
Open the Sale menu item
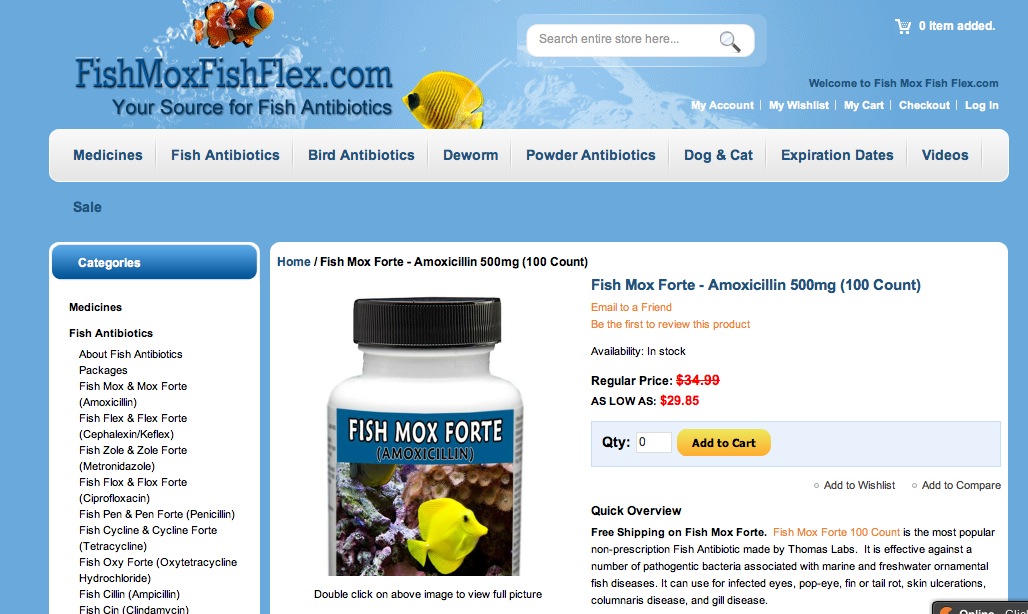click(87, 207)
